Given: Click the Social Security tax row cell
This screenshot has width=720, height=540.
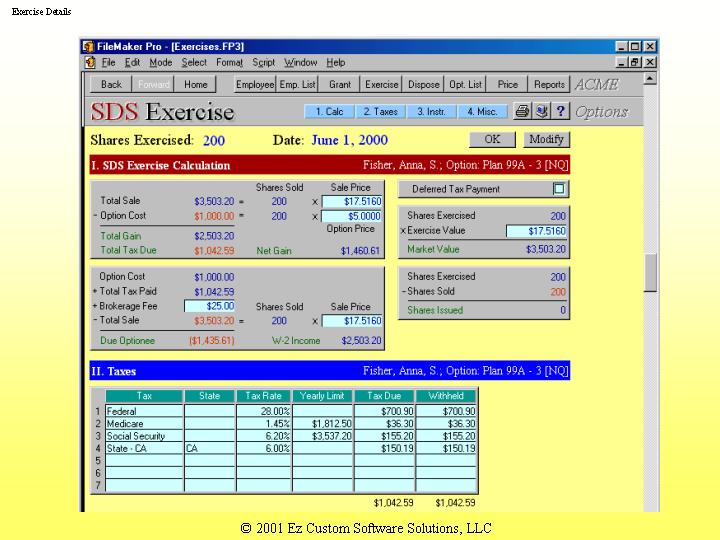Looking at the screenshot, I should [x=144, y=436].
